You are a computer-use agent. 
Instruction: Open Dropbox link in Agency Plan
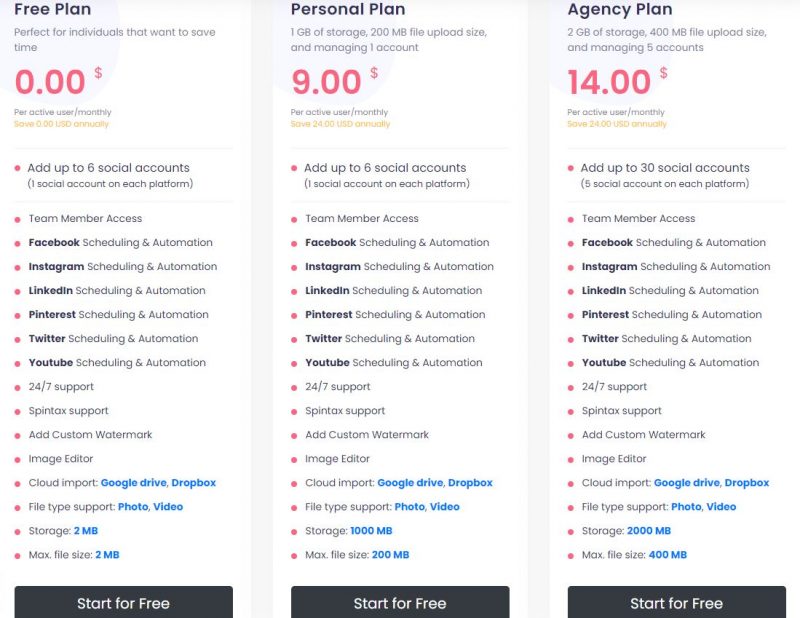click(x=746, y=482)
